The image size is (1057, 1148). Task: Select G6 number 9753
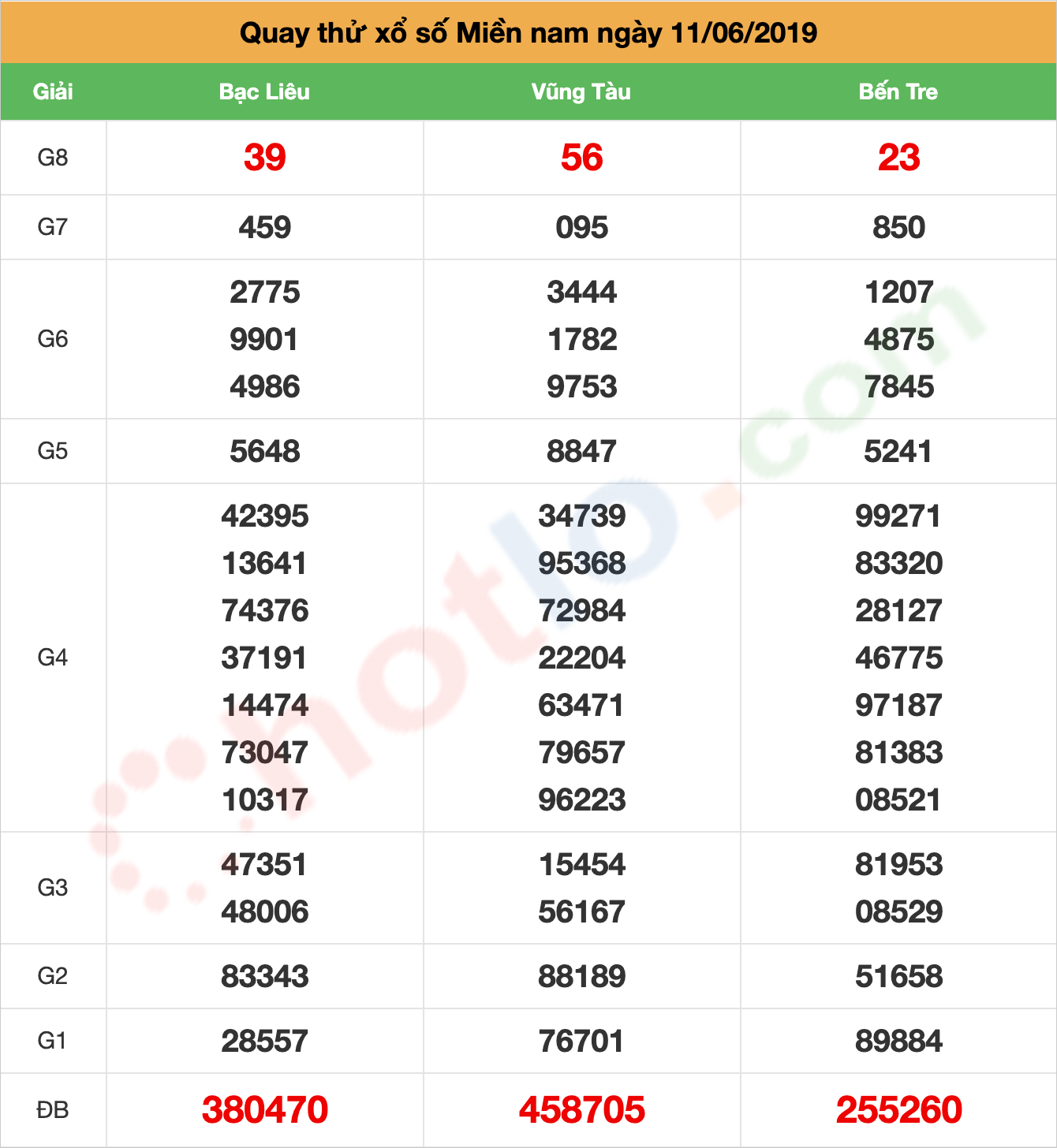pos(582,387)
